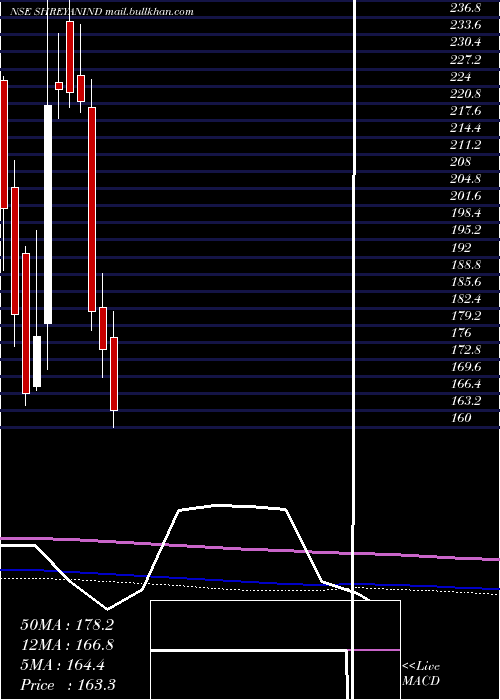This screenshot has width=500, height=700.
Task: Select the last red candlestick near 163
Action: pos(114,374)
